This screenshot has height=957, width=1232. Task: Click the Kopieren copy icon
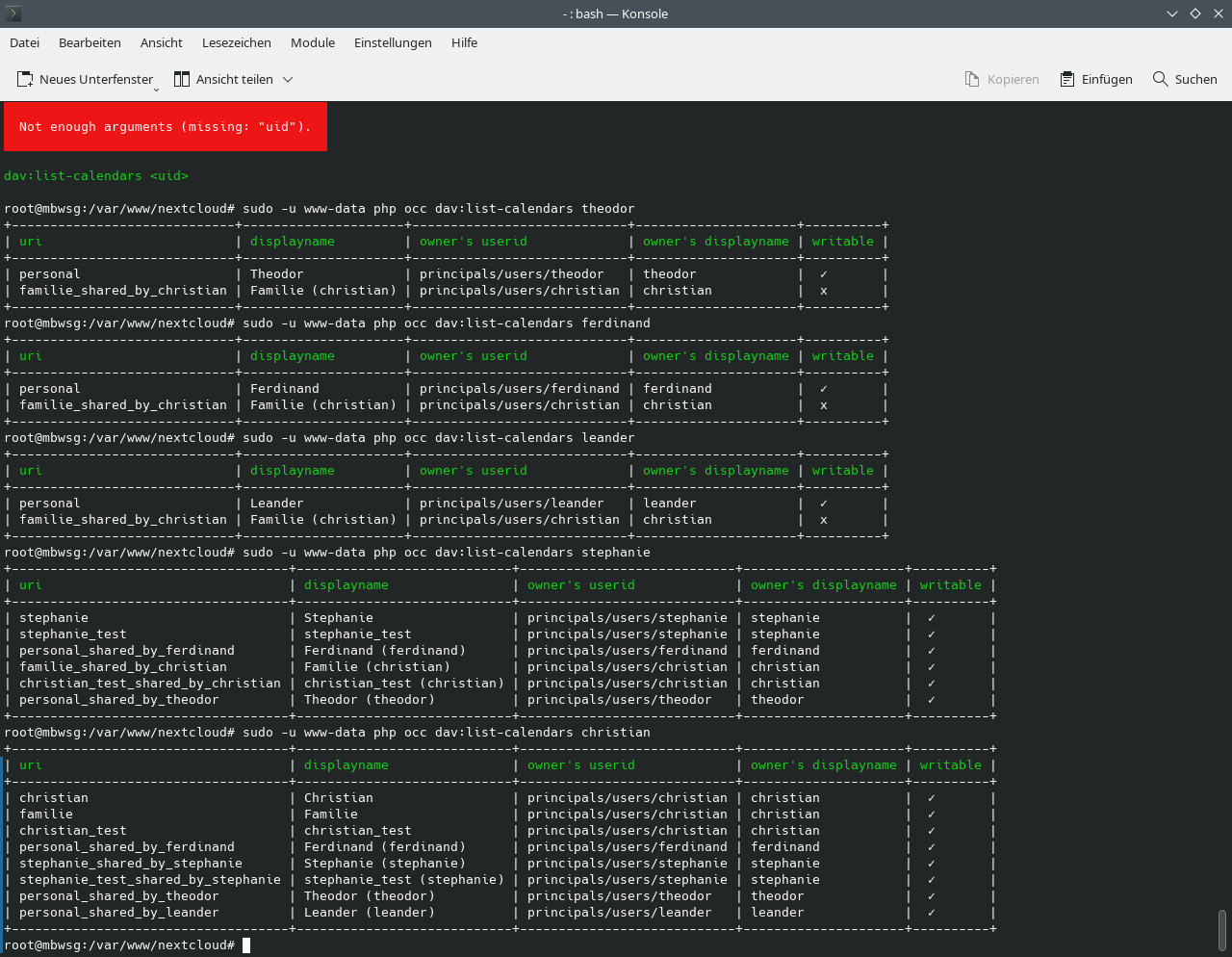(x=972, y=79)
